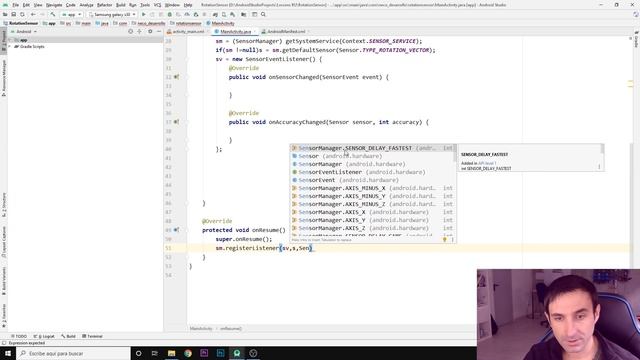Open the app run configuration dropdown
This screenshot has width=640, height=360.
(71, 14)
